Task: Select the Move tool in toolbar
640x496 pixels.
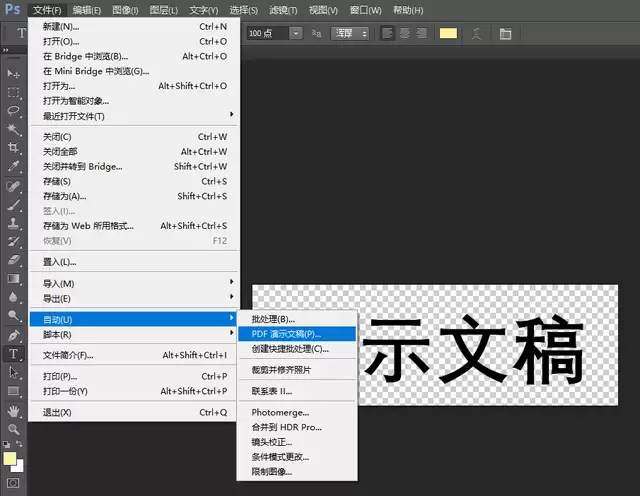Action: pyautogui.click(x=14, y=73)
